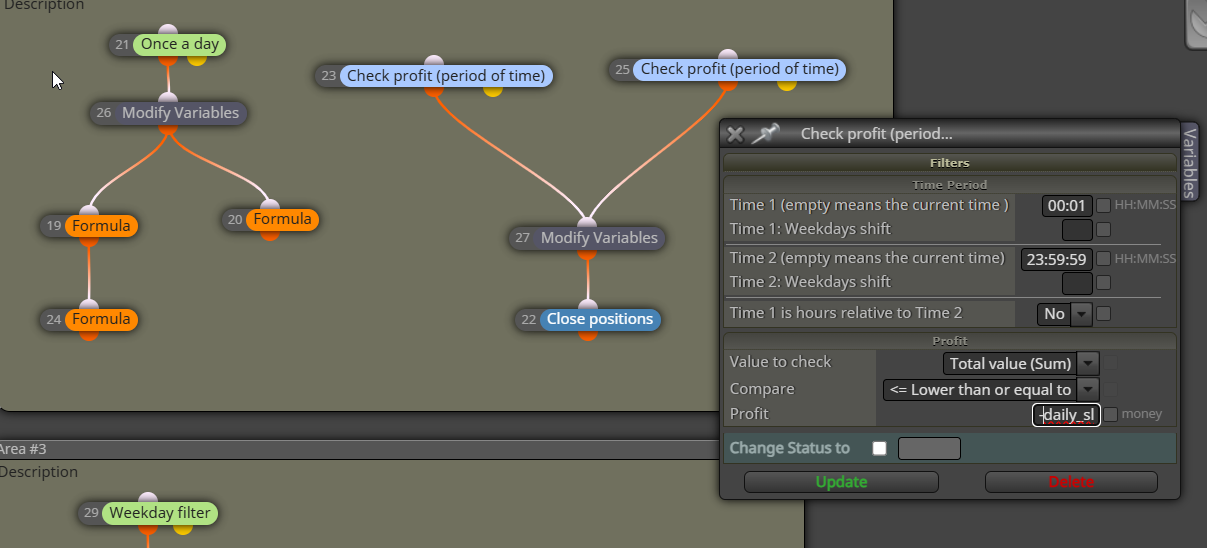Click the Filters section header

click(x=949, y=162)
